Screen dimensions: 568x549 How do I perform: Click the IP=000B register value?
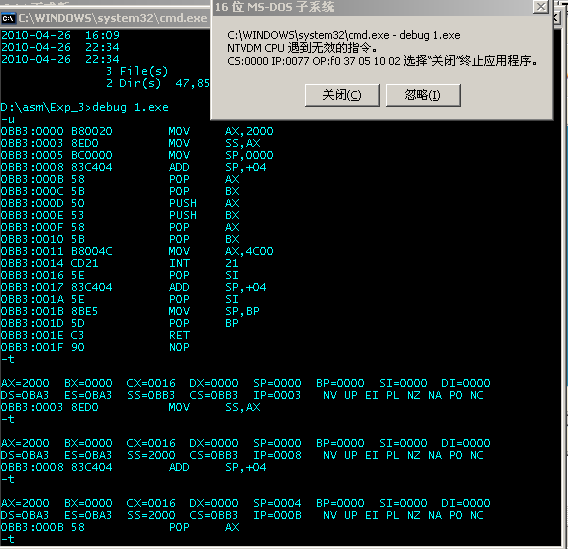tap(277, 515)
